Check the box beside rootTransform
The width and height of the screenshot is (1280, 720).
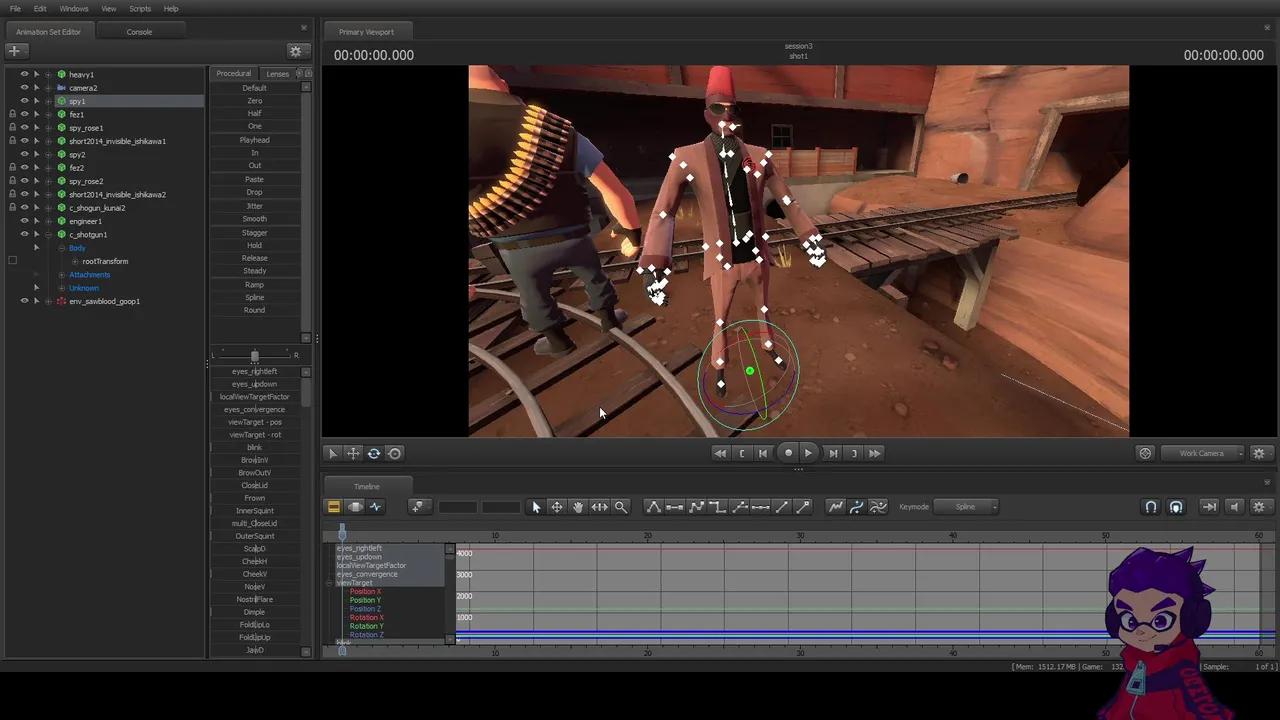click(12, 261)
